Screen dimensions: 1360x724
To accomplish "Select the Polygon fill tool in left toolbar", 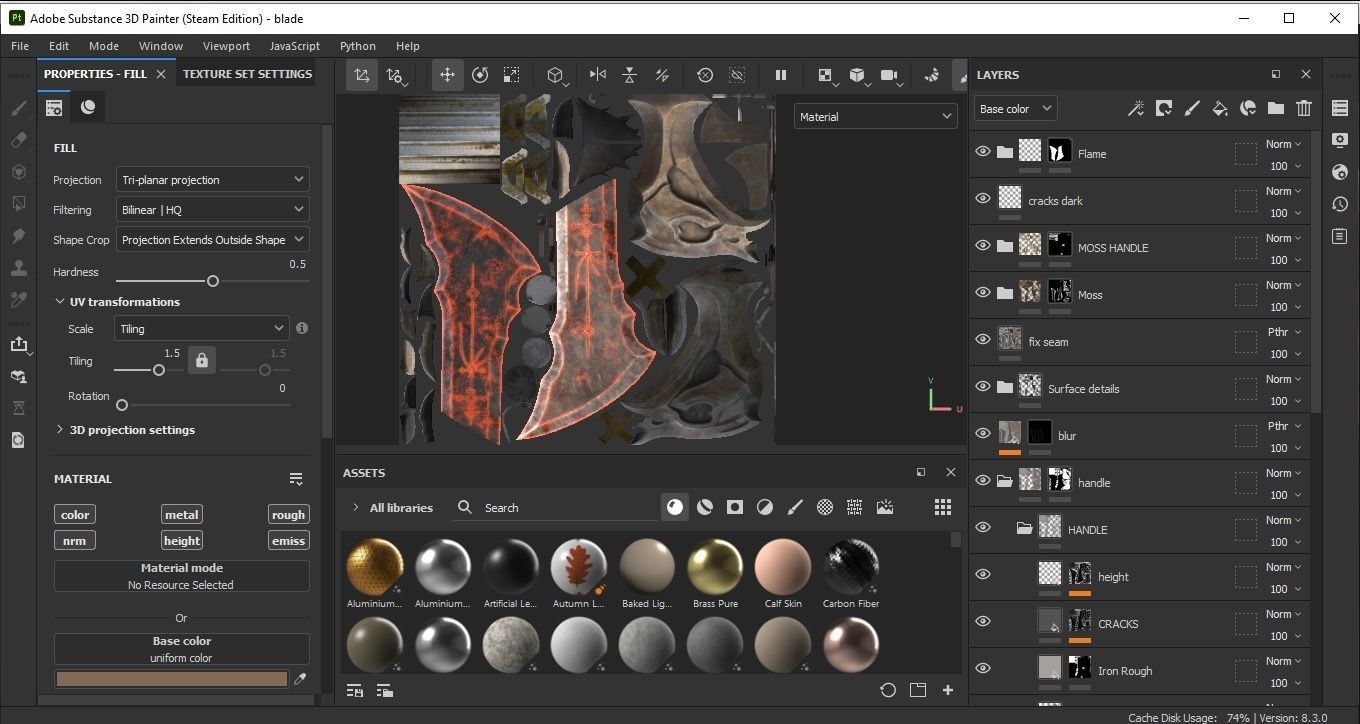I will point(18,204).
